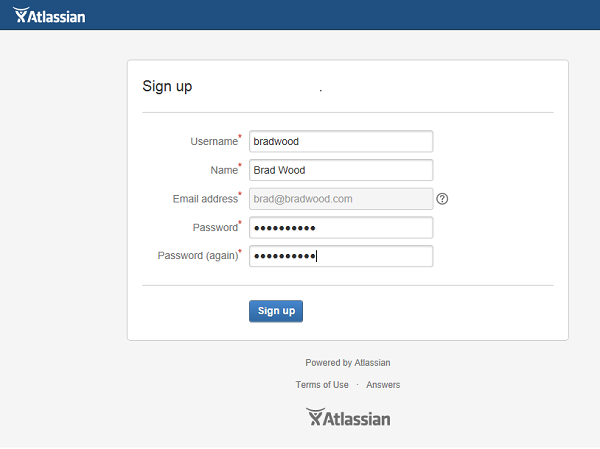The image size is (600, 449).
Task: Focus the Username input field
Action: [x=340, y=142]
